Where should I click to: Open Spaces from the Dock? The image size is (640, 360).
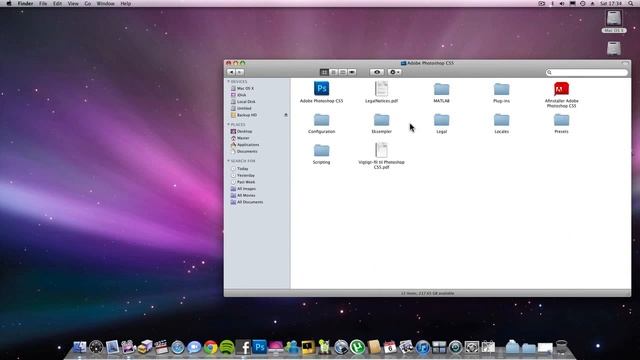click(439, 347)
